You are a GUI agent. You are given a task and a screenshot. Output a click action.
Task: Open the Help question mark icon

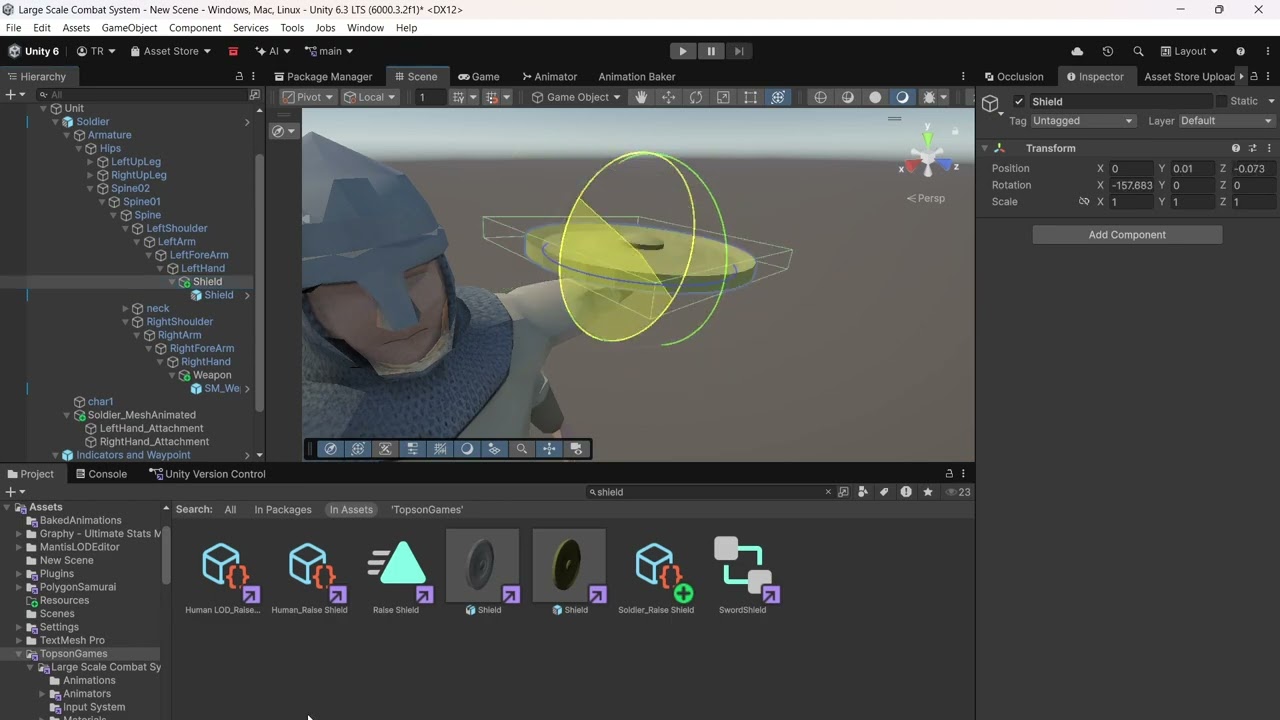(1240, 51)
